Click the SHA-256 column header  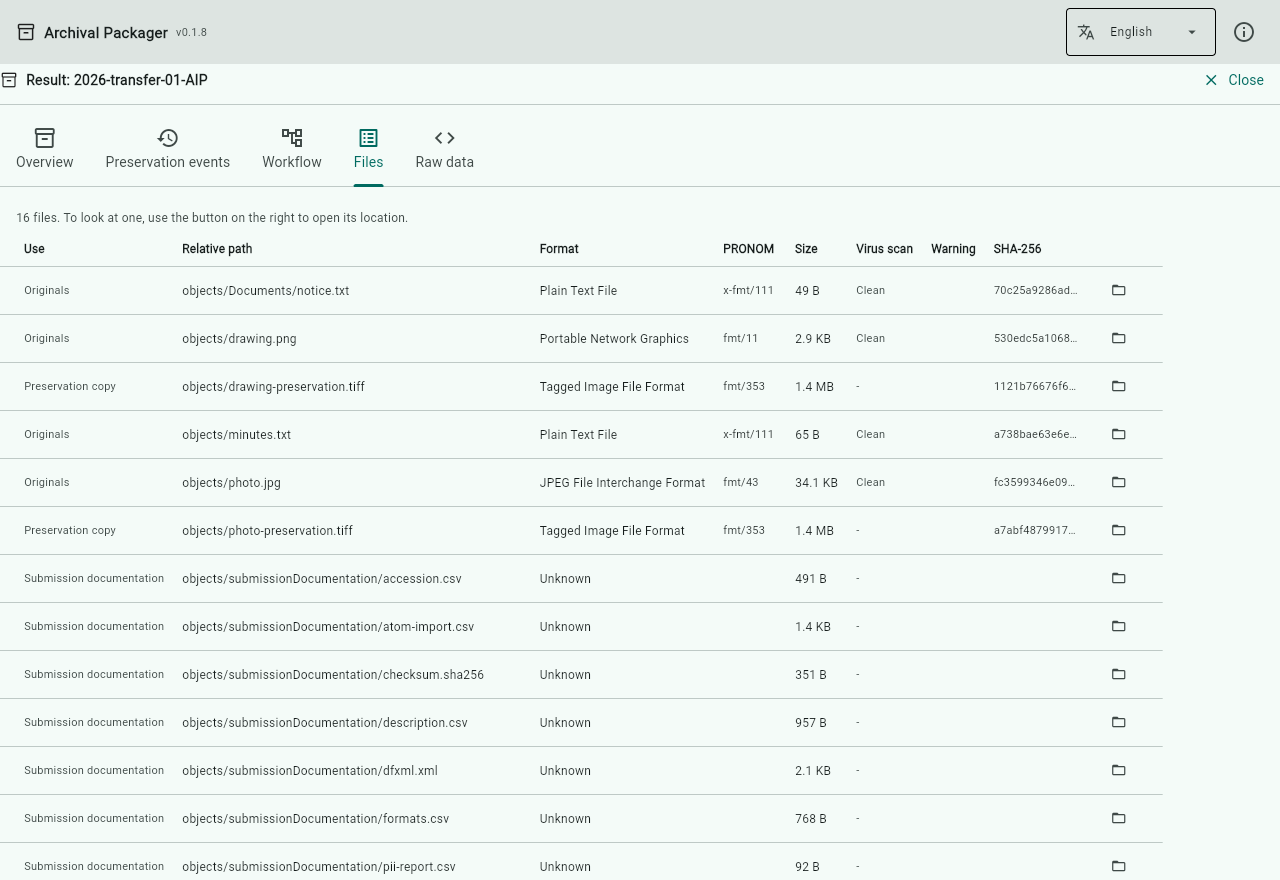click(x=1017, y=249)
